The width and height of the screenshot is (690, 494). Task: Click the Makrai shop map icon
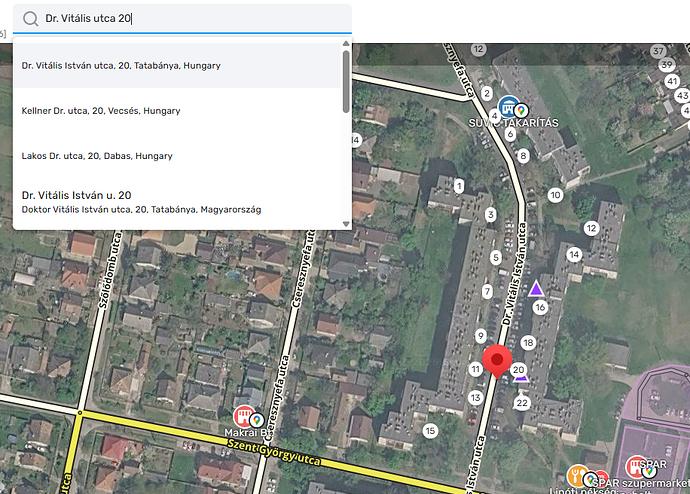(243, 416)
